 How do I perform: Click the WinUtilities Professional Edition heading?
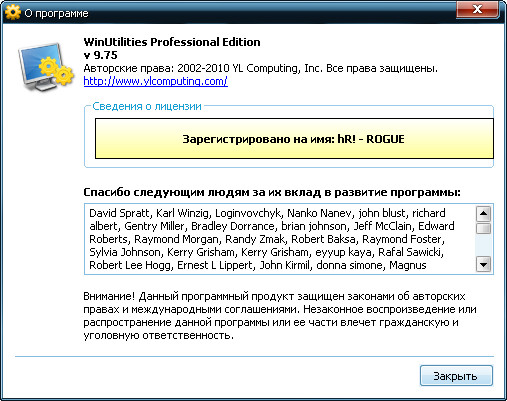click(172, 42)
